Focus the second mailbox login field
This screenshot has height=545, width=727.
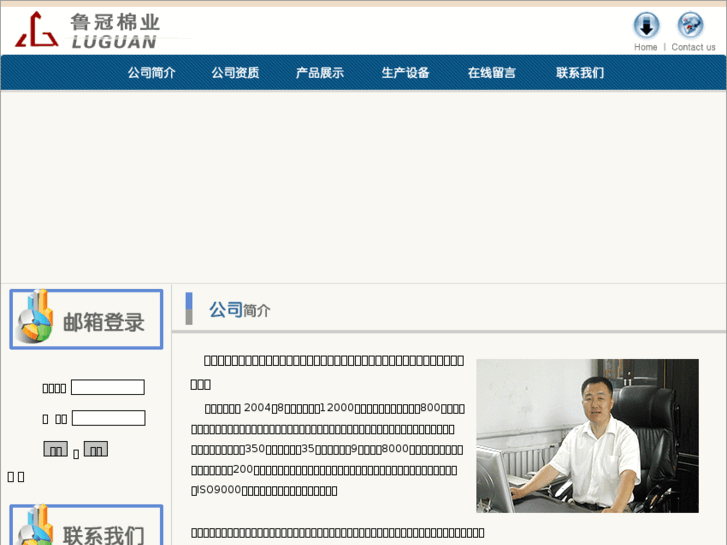point(108,418)
